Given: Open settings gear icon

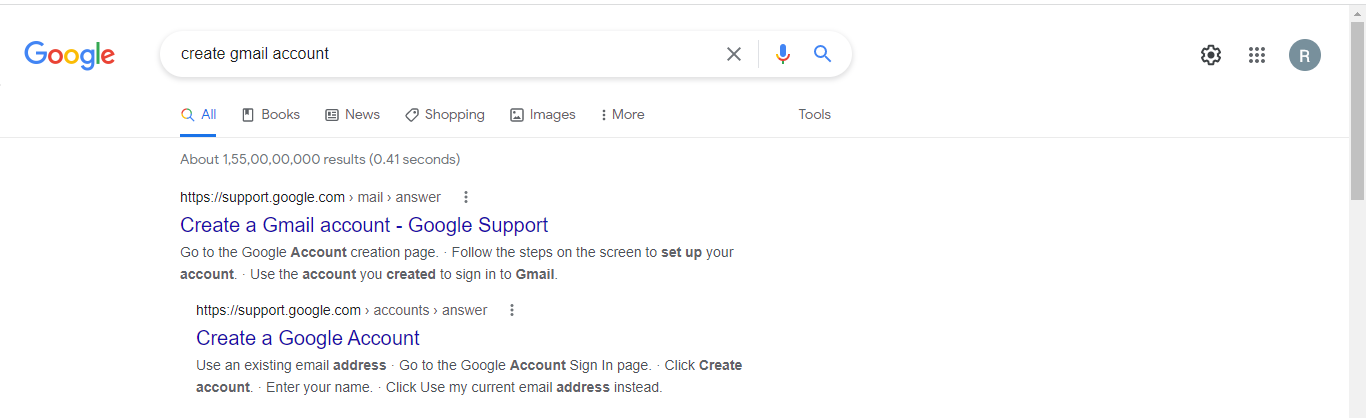Looking at the screenshot, I should point(1211,55).
